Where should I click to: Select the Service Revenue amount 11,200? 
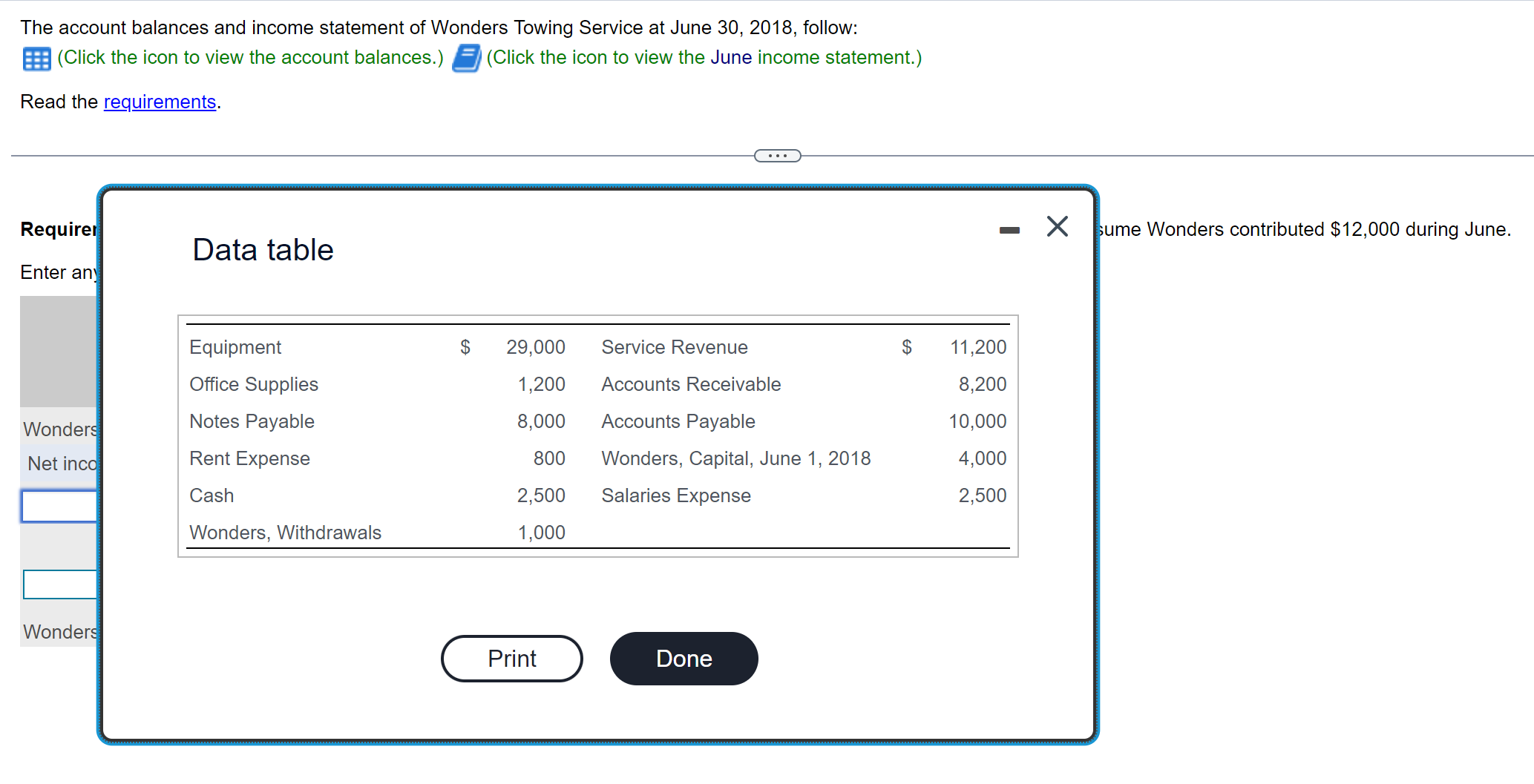(977, 346)
